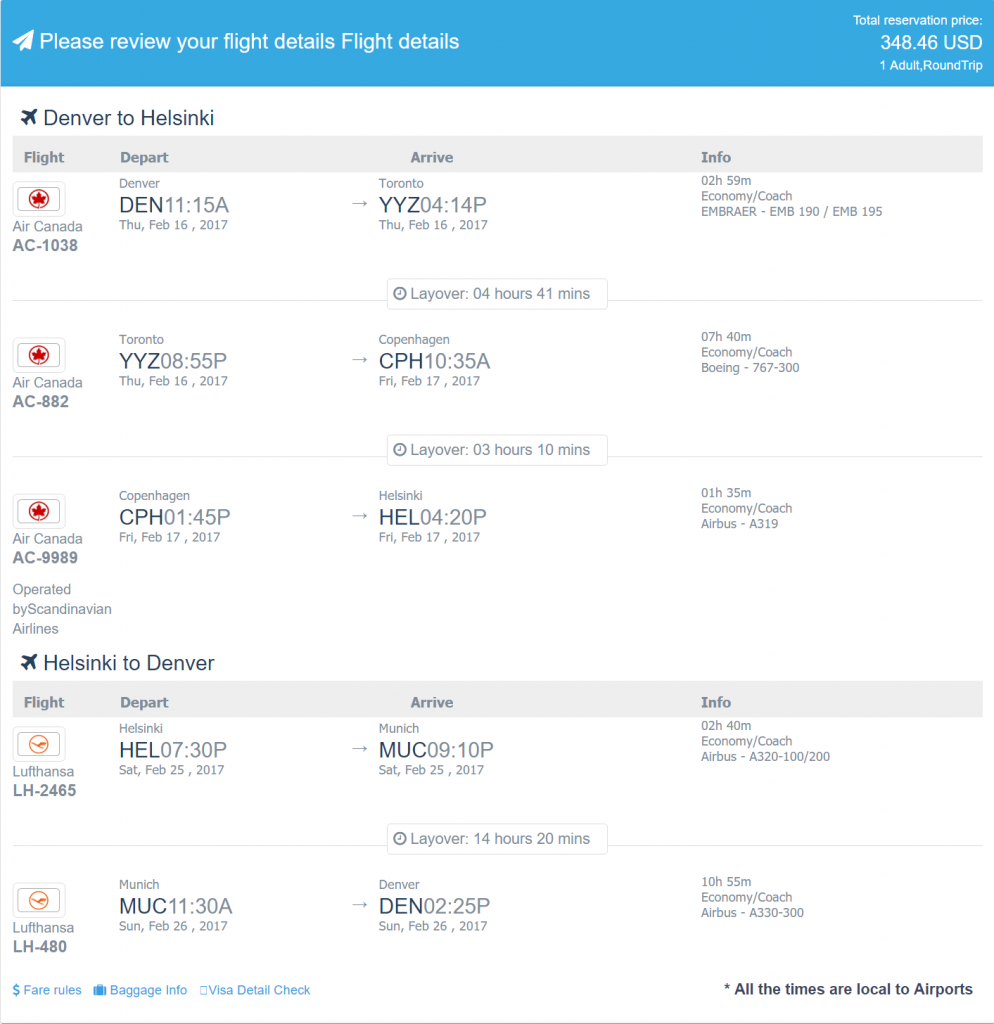The image size is (994, 1024).
Task: Click the 348.46 USD total price
Action: (x=931, y=42)
